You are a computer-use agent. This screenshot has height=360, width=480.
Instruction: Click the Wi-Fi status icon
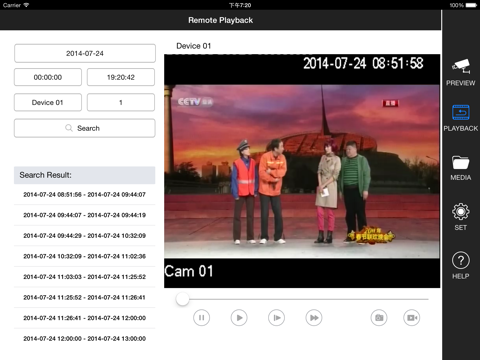[26, 5]
